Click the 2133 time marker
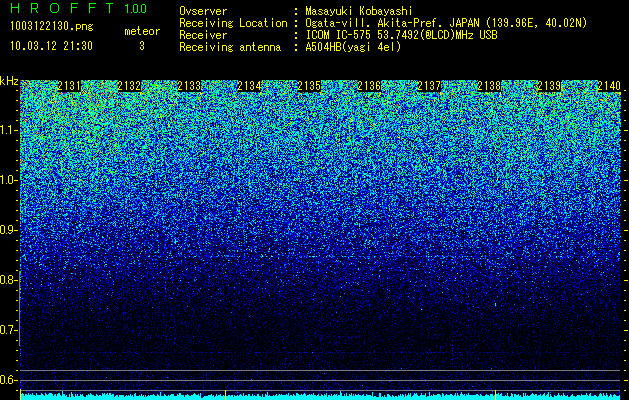 pyautogui.click(x=189, y=86)
